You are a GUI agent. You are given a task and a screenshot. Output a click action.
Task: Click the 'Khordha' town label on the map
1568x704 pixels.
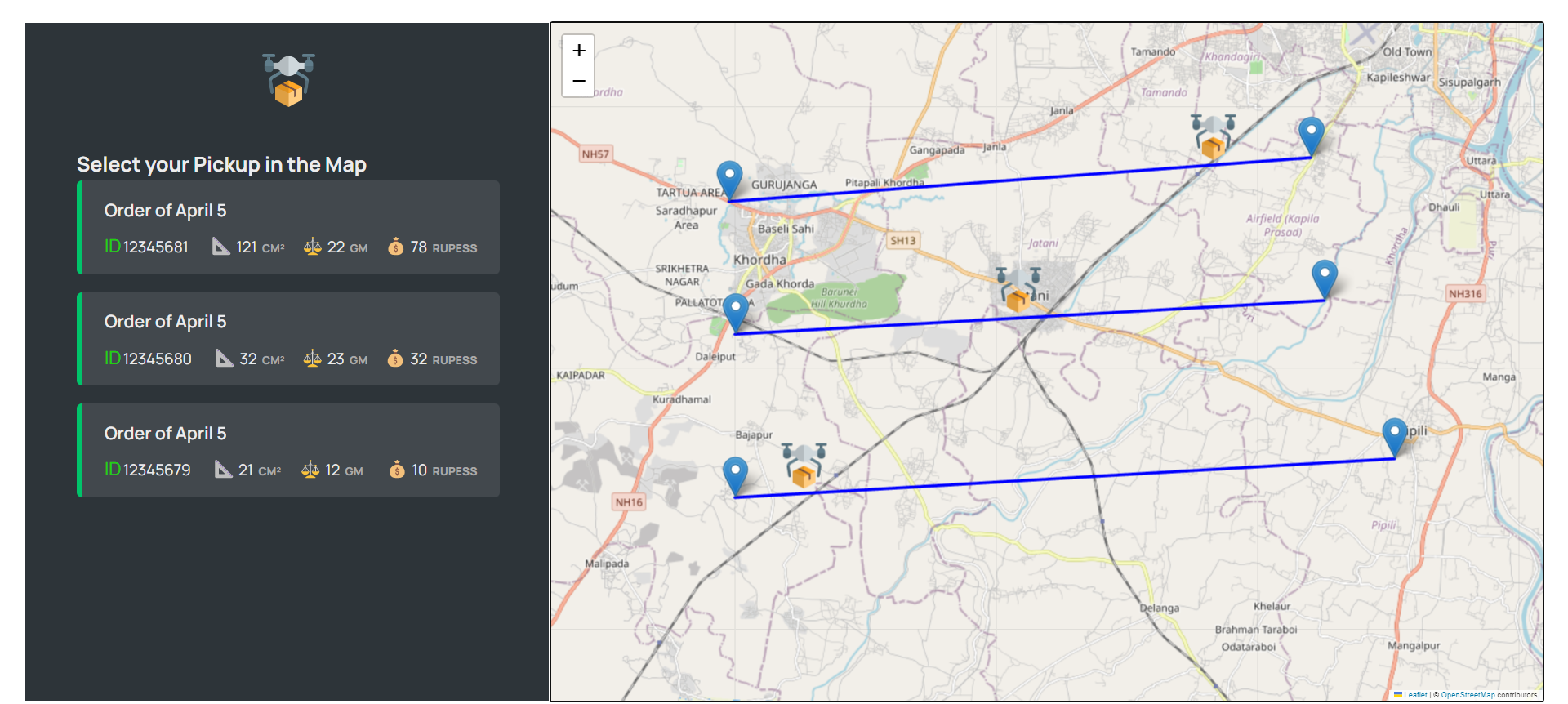pyautogui.click(x=759, y=260)
